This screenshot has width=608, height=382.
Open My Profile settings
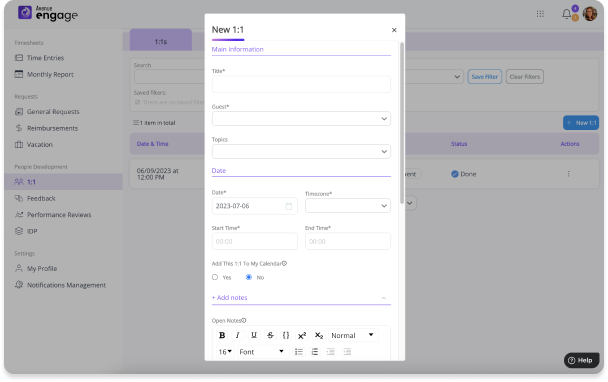[42, 268]
